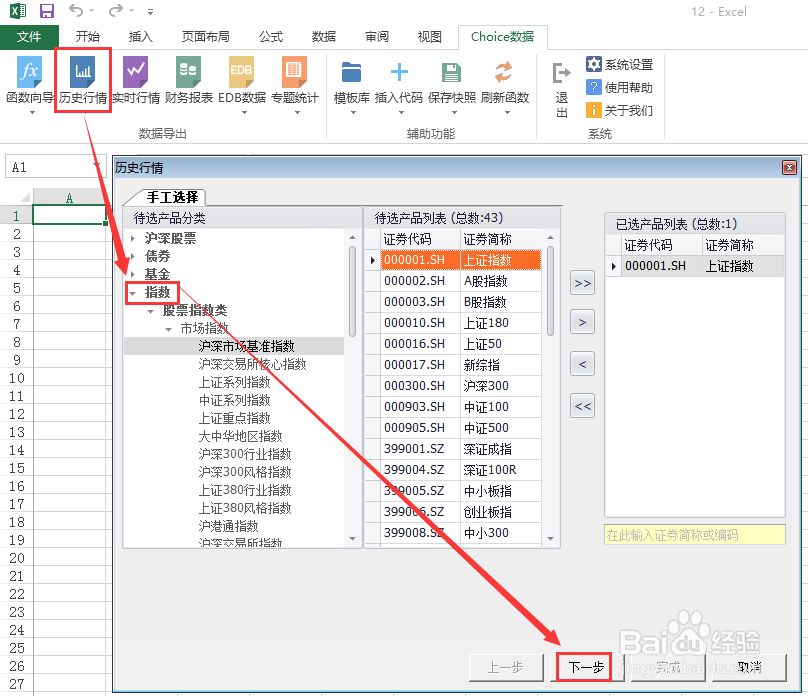Select 上证系列指数 category
This screenshot has height=696, width=808.
[234, 382]
